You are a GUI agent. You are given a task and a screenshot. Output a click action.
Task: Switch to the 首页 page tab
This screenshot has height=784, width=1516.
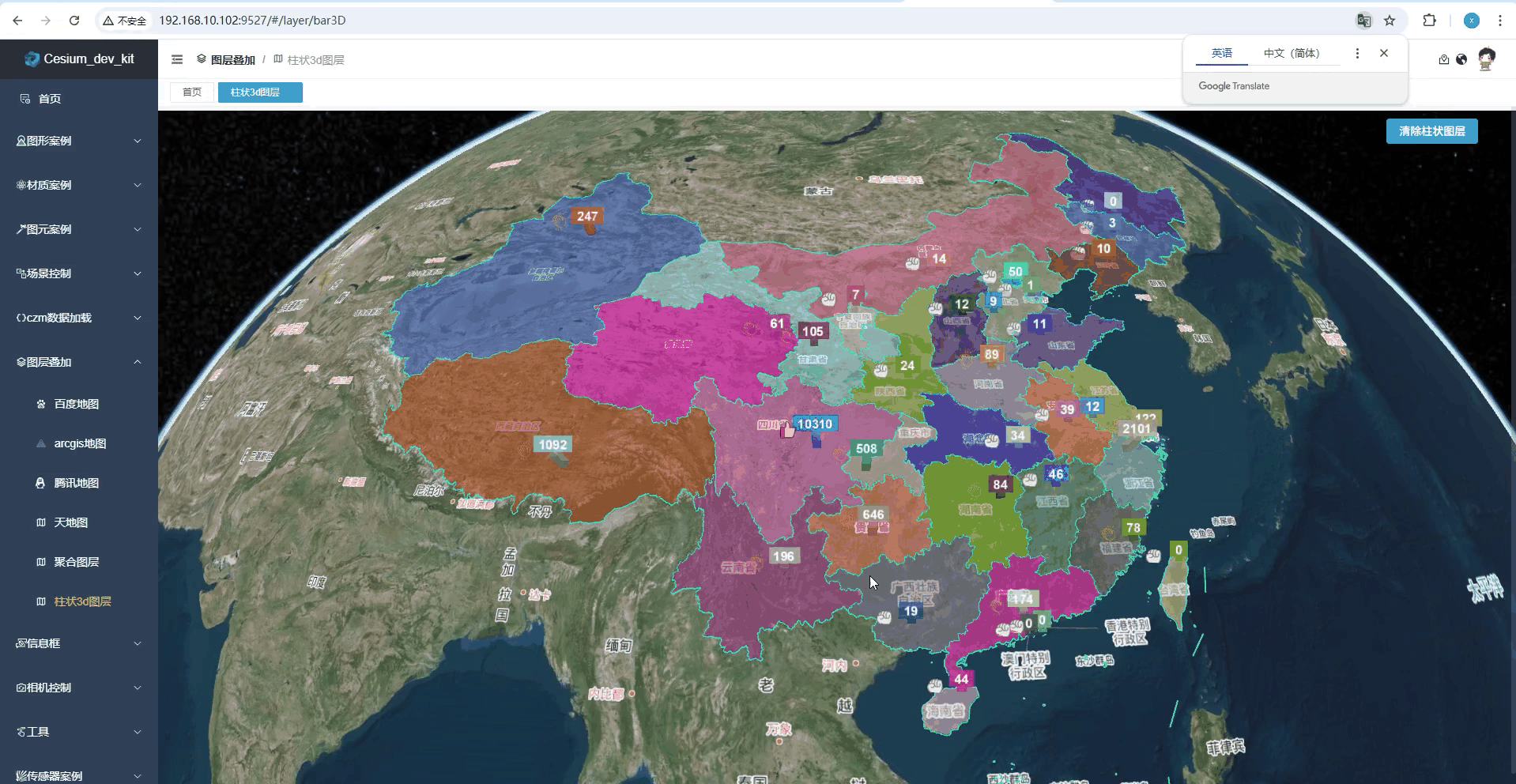(x=192, y=92)
